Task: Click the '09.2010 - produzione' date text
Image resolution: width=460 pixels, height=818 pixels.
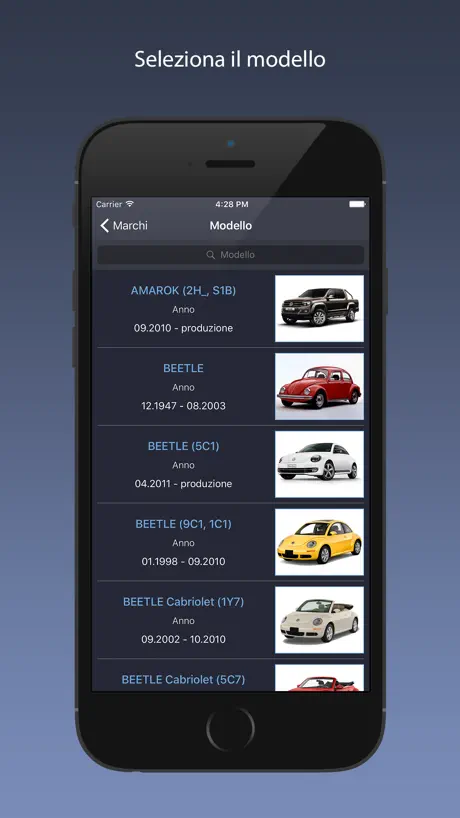Action: pos(183,328)
